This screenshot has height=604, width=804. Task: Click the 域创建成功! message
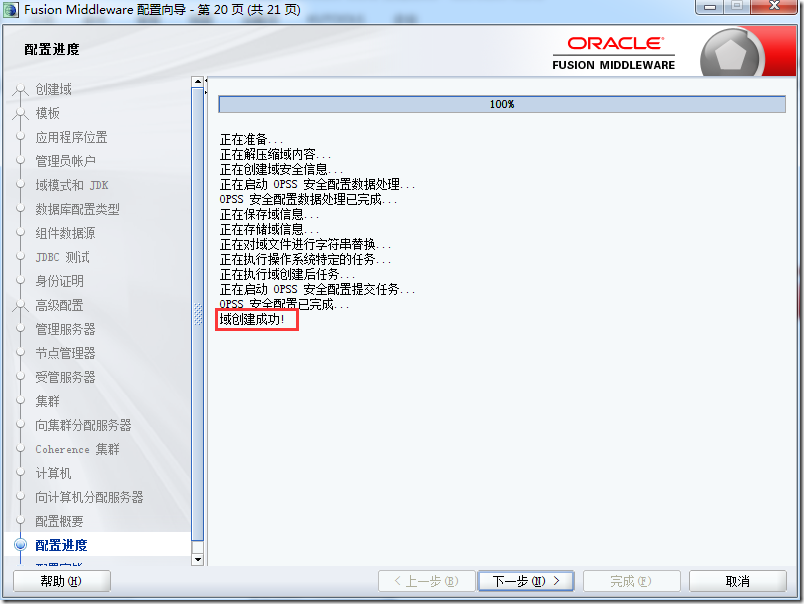(x=252, y=319)
